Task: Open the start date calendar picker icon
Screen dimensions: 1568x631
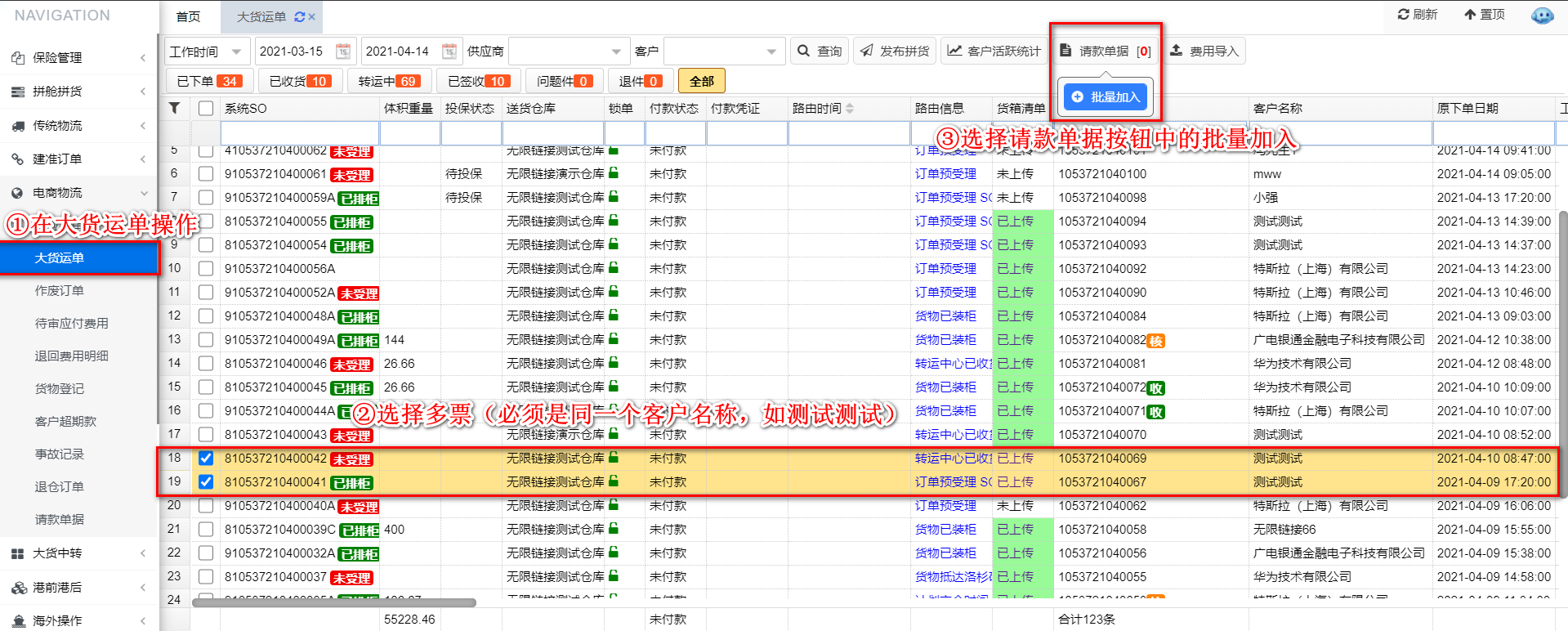Action: [x=343, y=51]
